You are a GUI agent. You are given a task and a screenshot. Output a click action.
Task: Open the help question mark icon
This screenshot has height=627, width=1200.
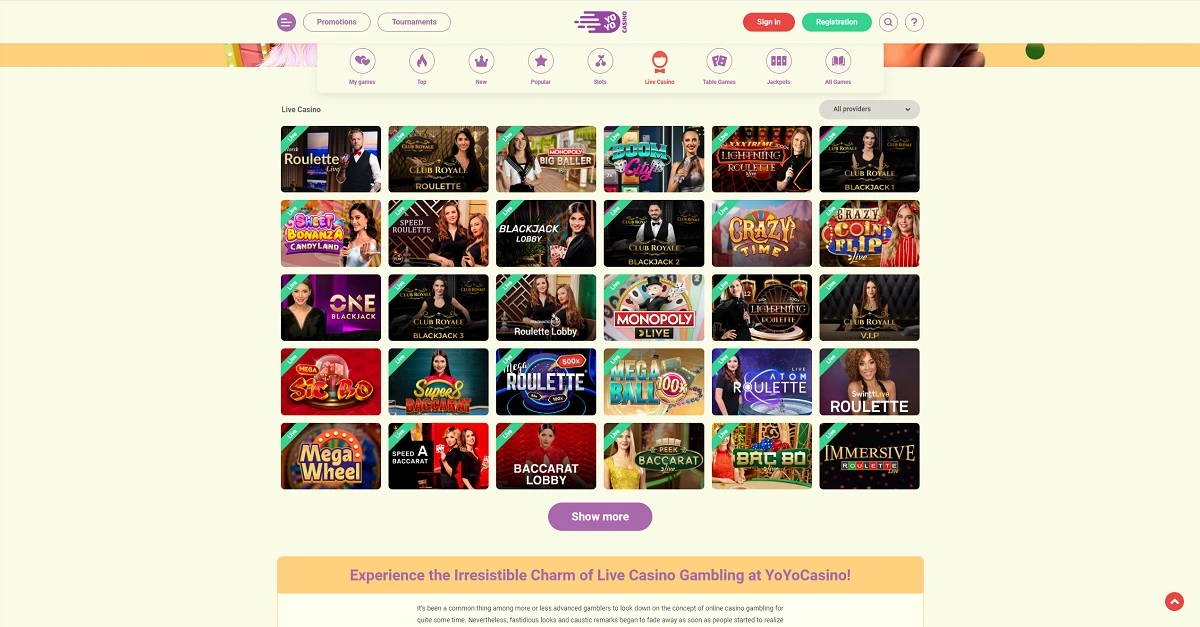[914, 22]
